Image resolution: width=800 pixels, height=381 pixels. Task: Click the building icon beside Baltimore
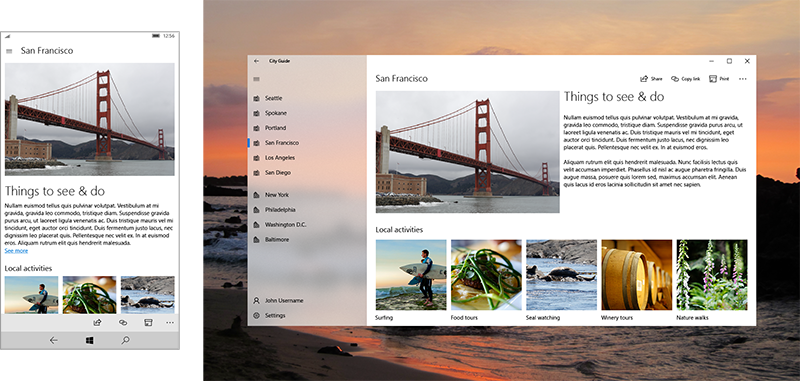[256, 240]
